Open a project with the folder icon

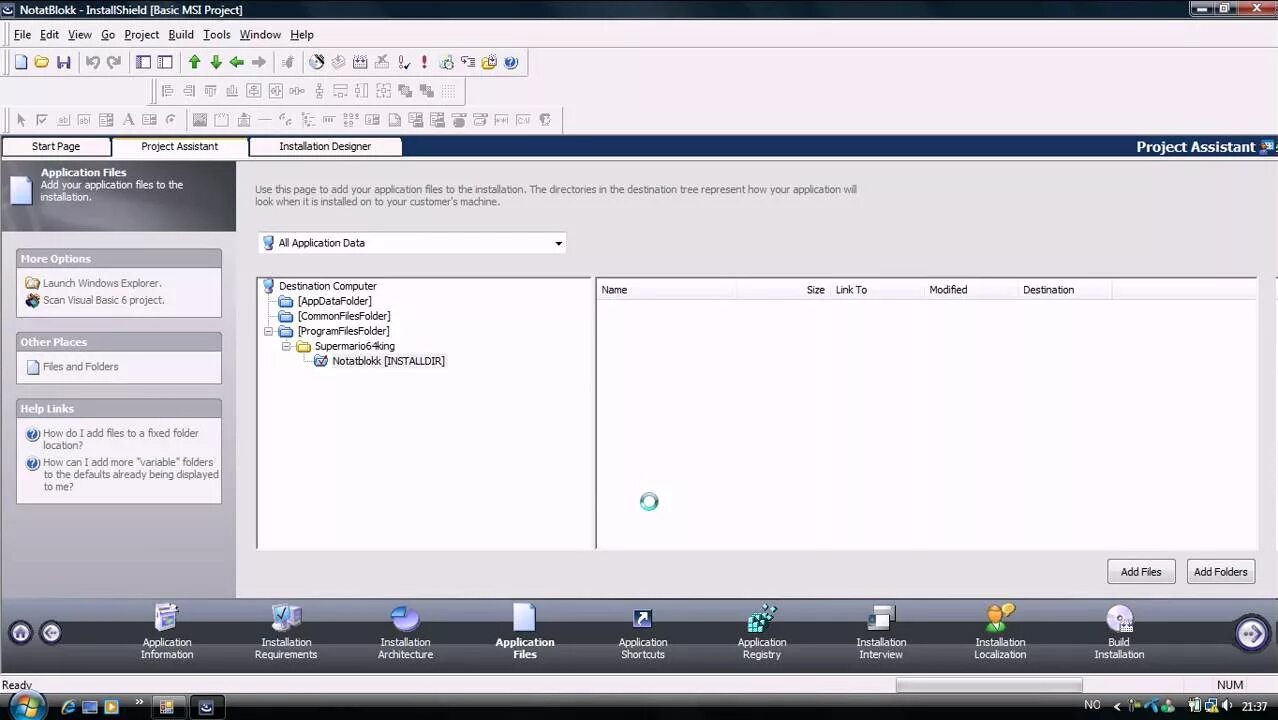coord(42,62)
